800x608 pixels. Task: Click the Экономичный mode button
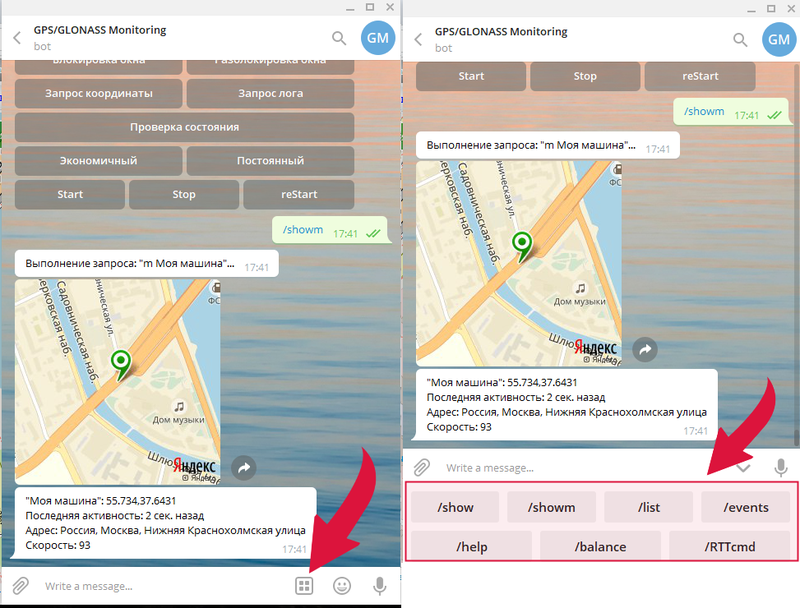tap(98, 160)
